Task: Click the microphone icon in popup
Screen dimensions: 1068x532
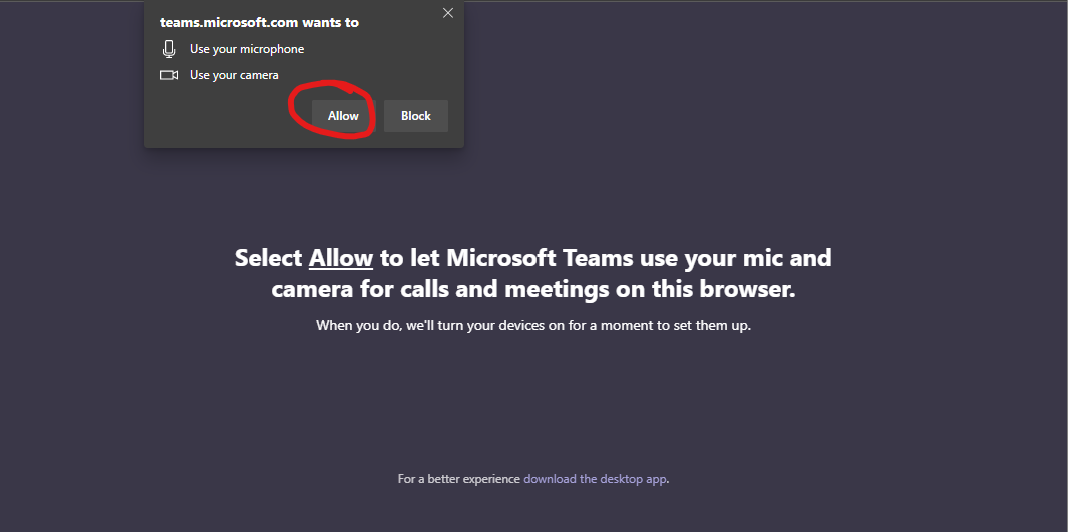Action: [x=169, y=49]
